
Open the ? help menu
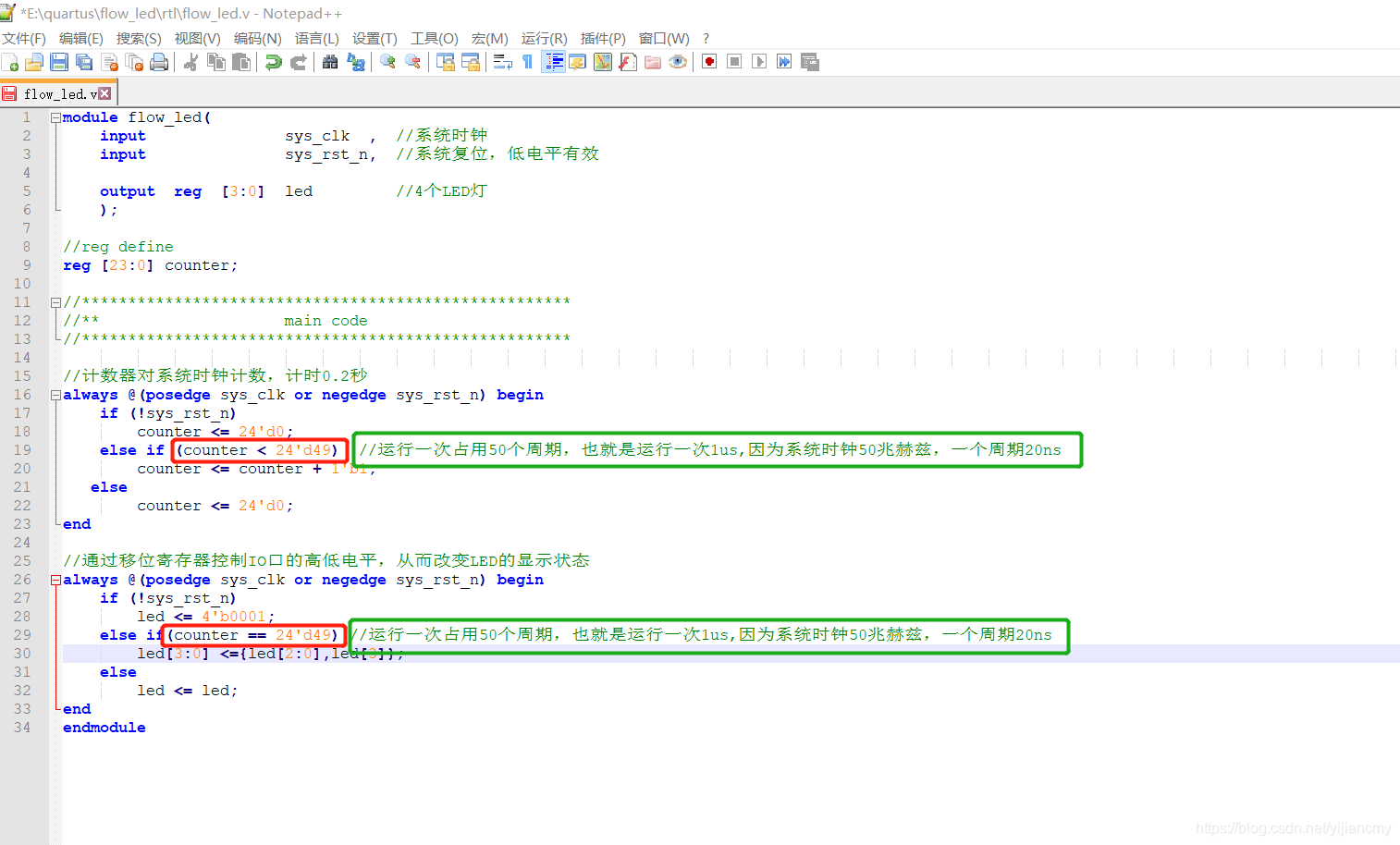coord(706,38)
